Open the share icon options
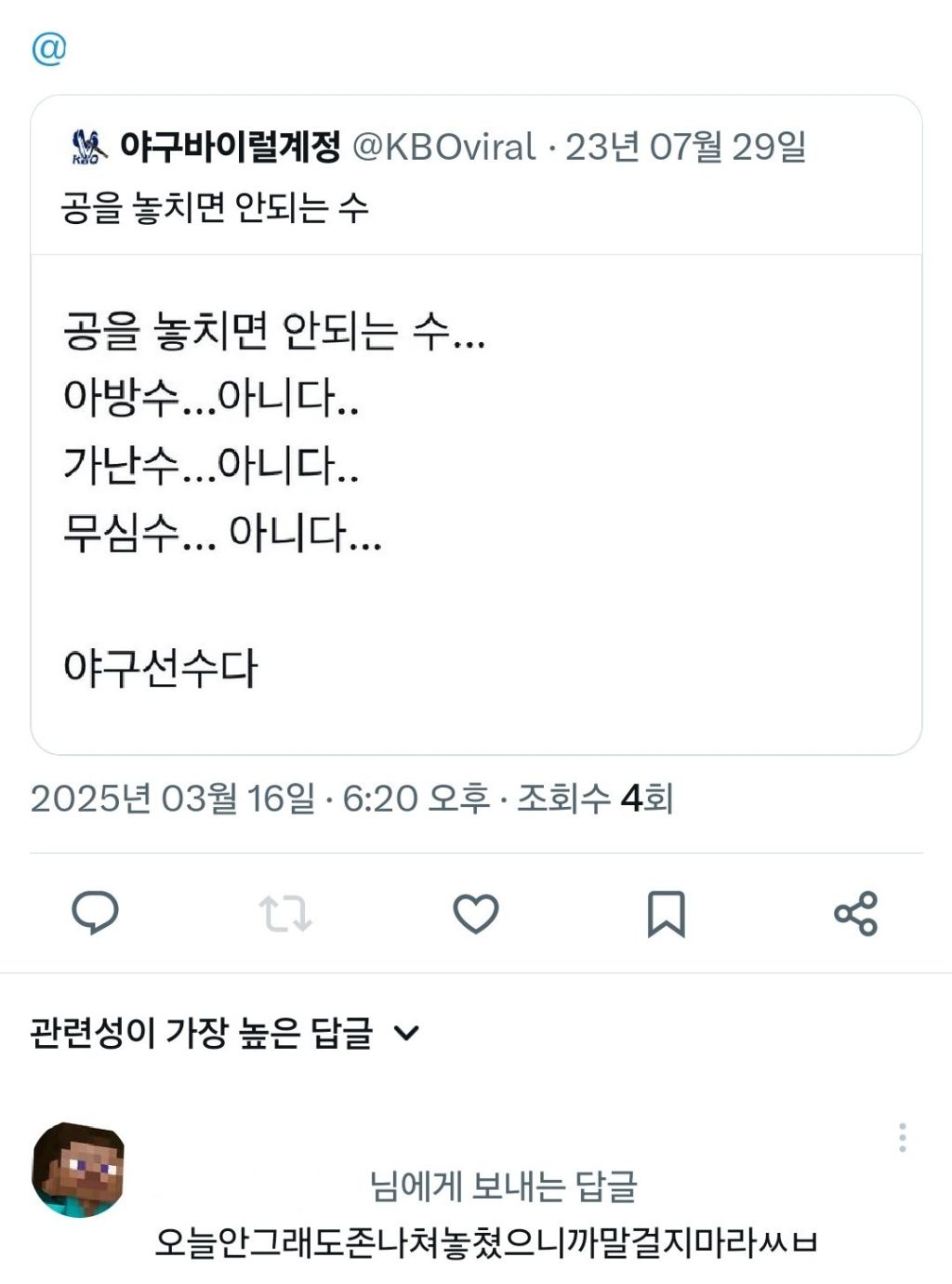The width and height of the screenshot is (952, 1284). [855, 913]
